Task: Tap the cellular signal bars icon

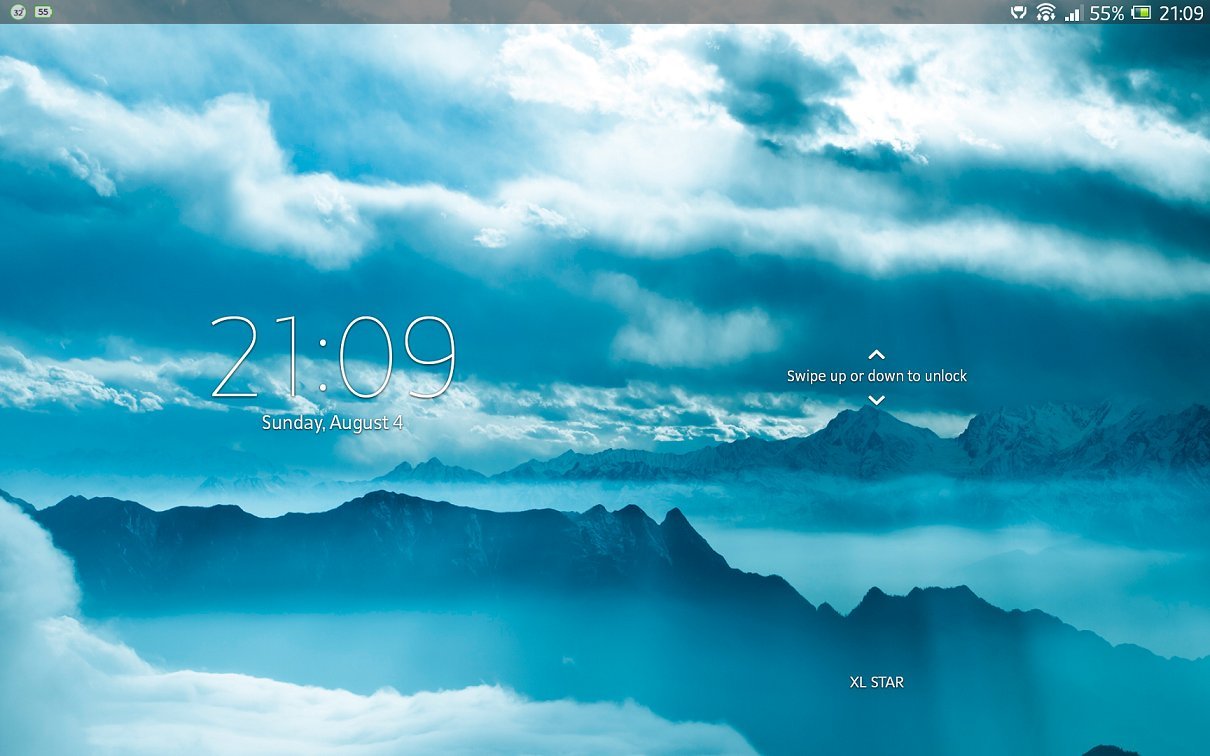Action: (1073, 13)
